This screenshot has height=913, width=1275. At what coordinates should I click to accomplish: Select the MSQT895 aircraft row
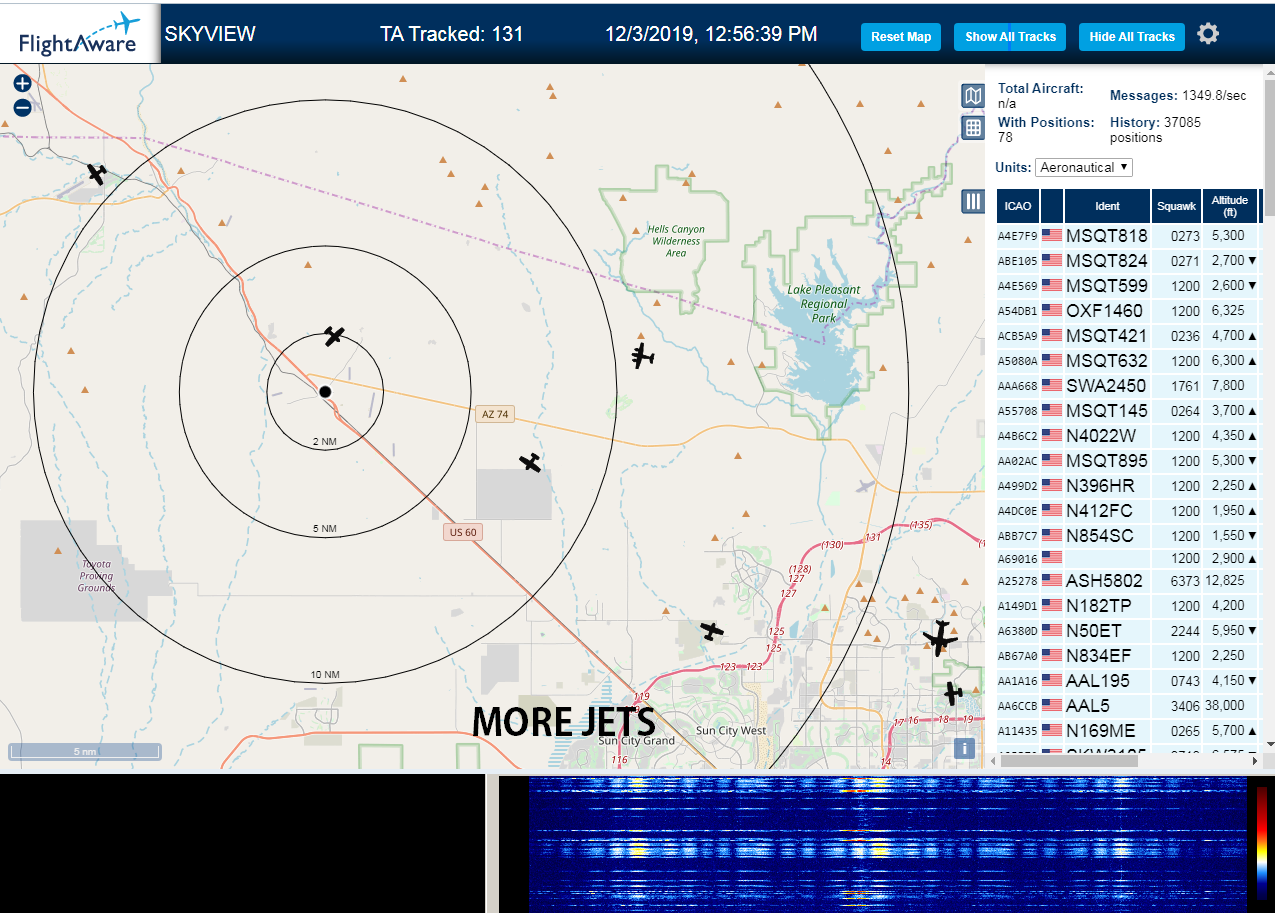pos(1127,461)
